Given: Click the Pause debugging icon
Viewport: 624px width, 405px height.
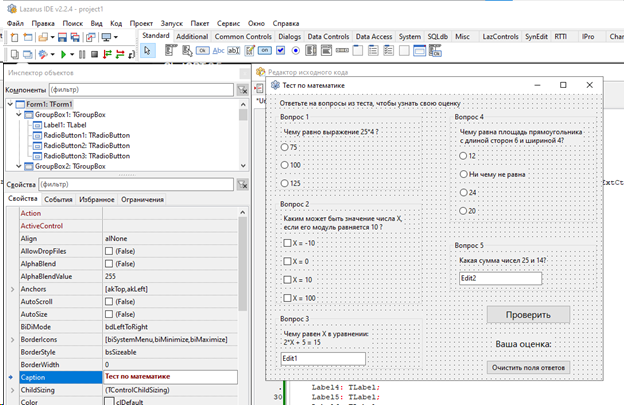Looking at the screenshot, I should (x=82, y=54).
